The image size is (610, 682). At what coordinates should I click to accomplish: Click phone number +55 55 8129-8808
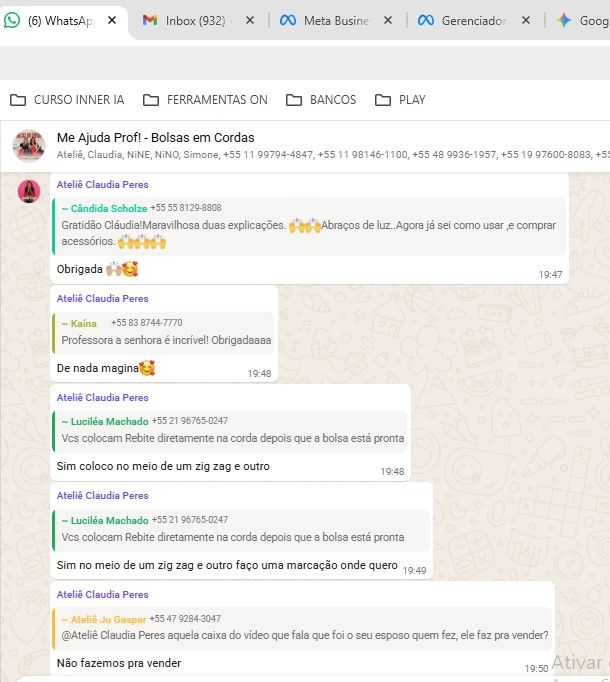point(186,208)
